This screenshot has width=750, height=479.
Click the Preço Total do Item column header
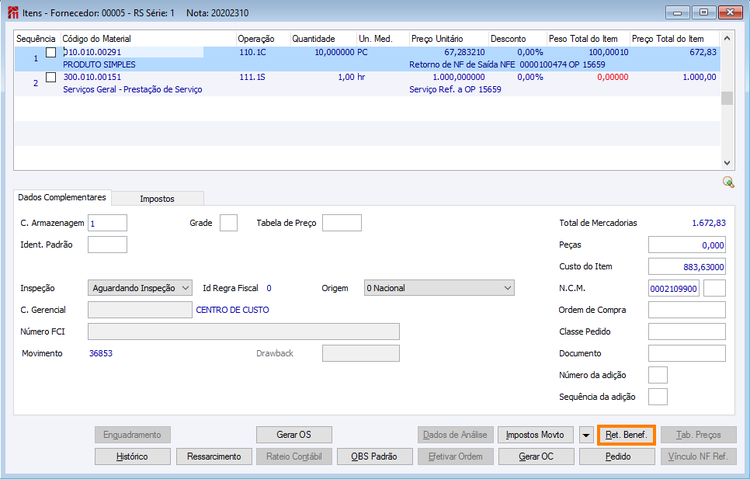point(674,39)
